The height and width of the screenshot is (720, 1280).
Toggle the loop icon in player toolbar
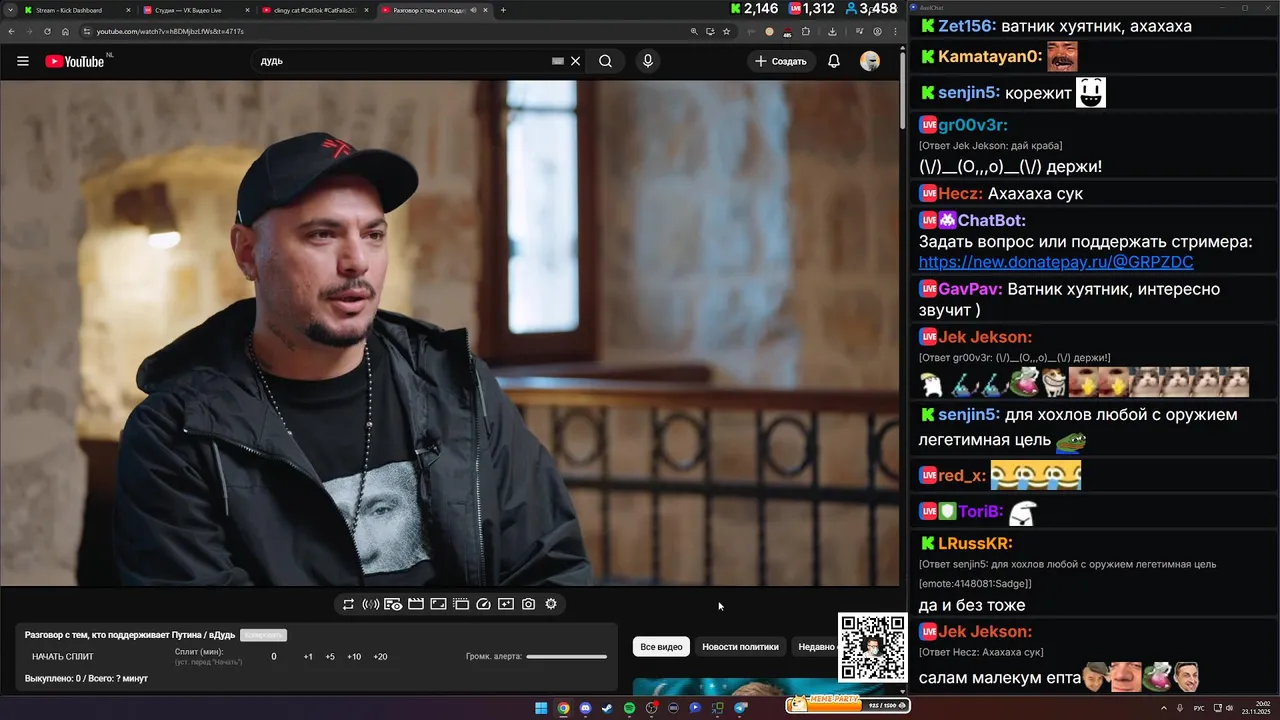click(348, 604)
